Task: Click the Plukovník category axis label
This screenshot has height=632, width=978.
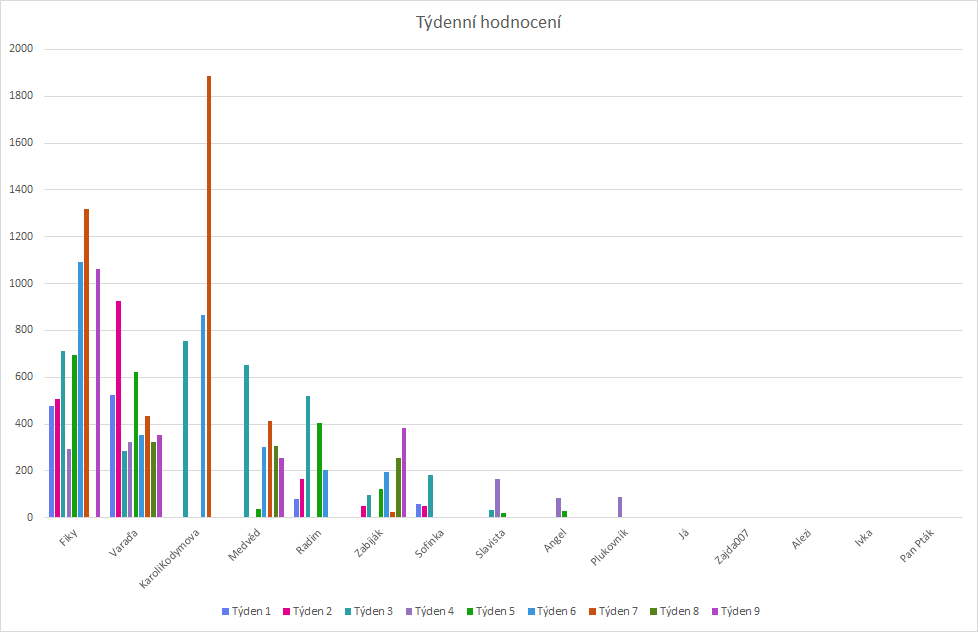Action: click(610, 548)
